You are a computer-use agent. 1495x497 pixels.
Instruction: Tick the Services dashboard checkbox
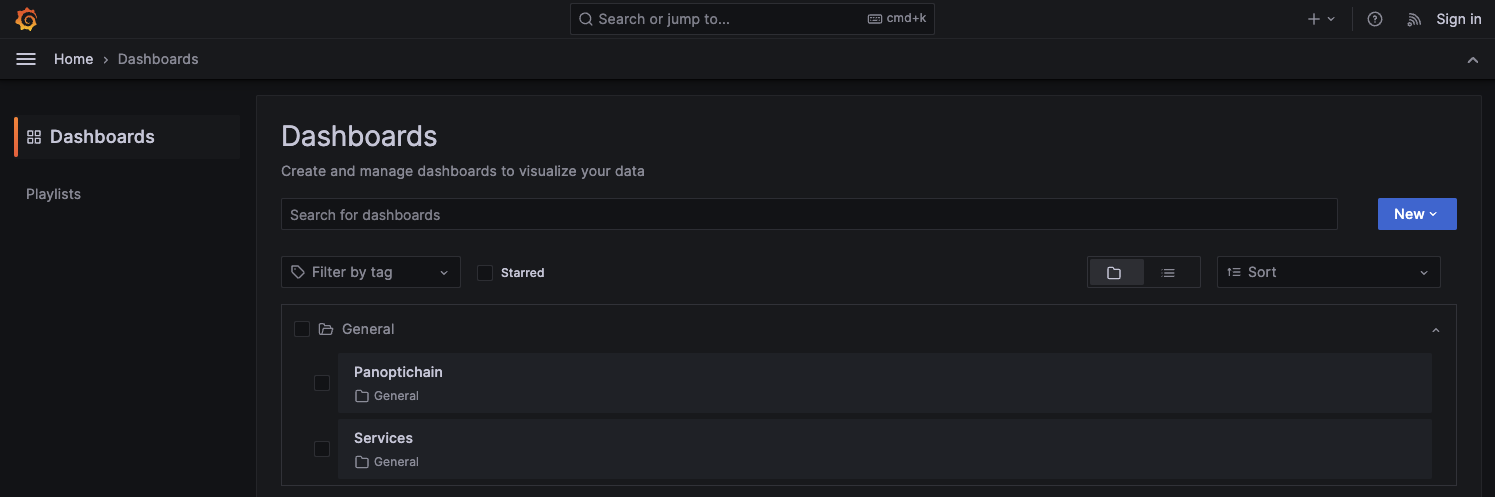point(322,449)
